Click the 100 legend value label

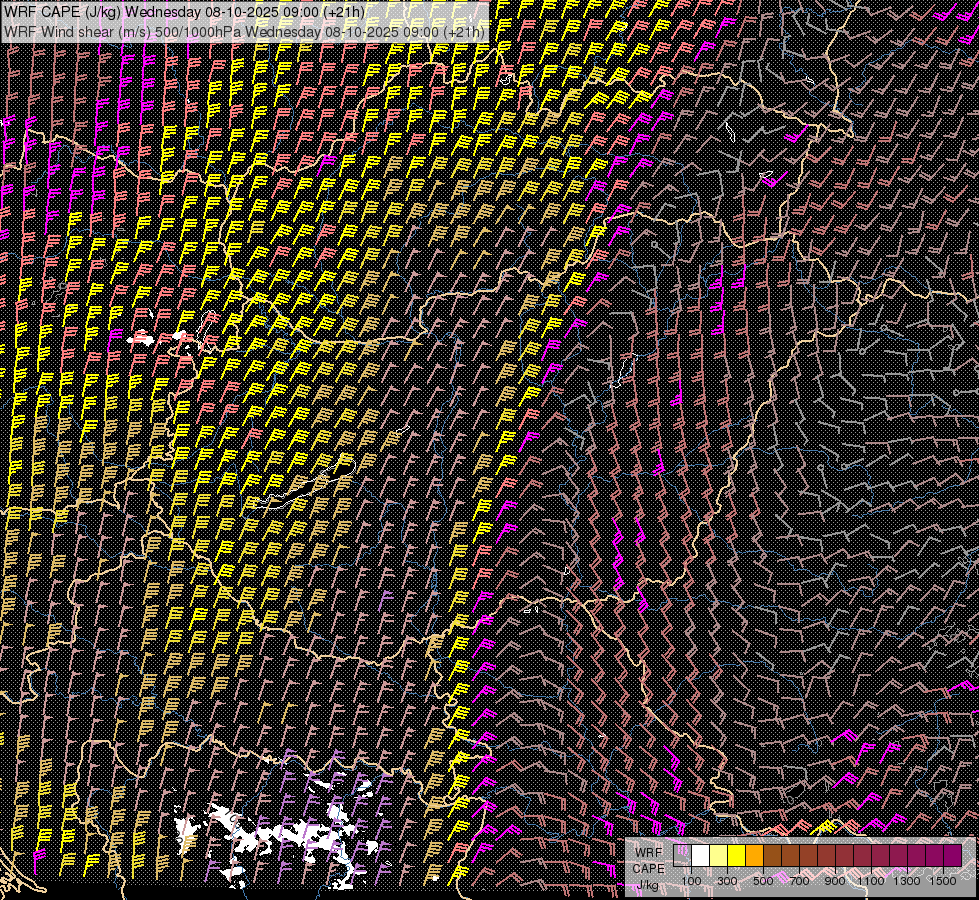pyautogui.click(x=691, y=881)
